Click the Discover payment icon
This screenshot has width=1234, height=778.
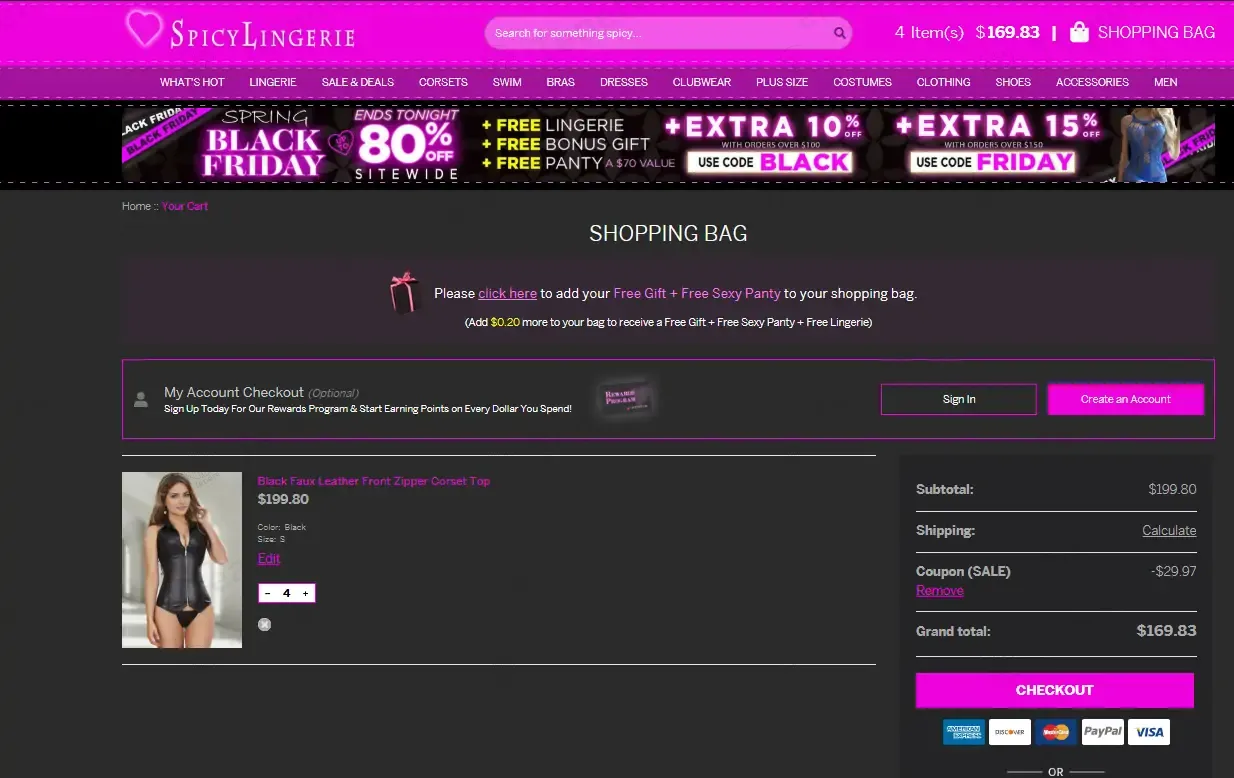(x=1010, y=732)
